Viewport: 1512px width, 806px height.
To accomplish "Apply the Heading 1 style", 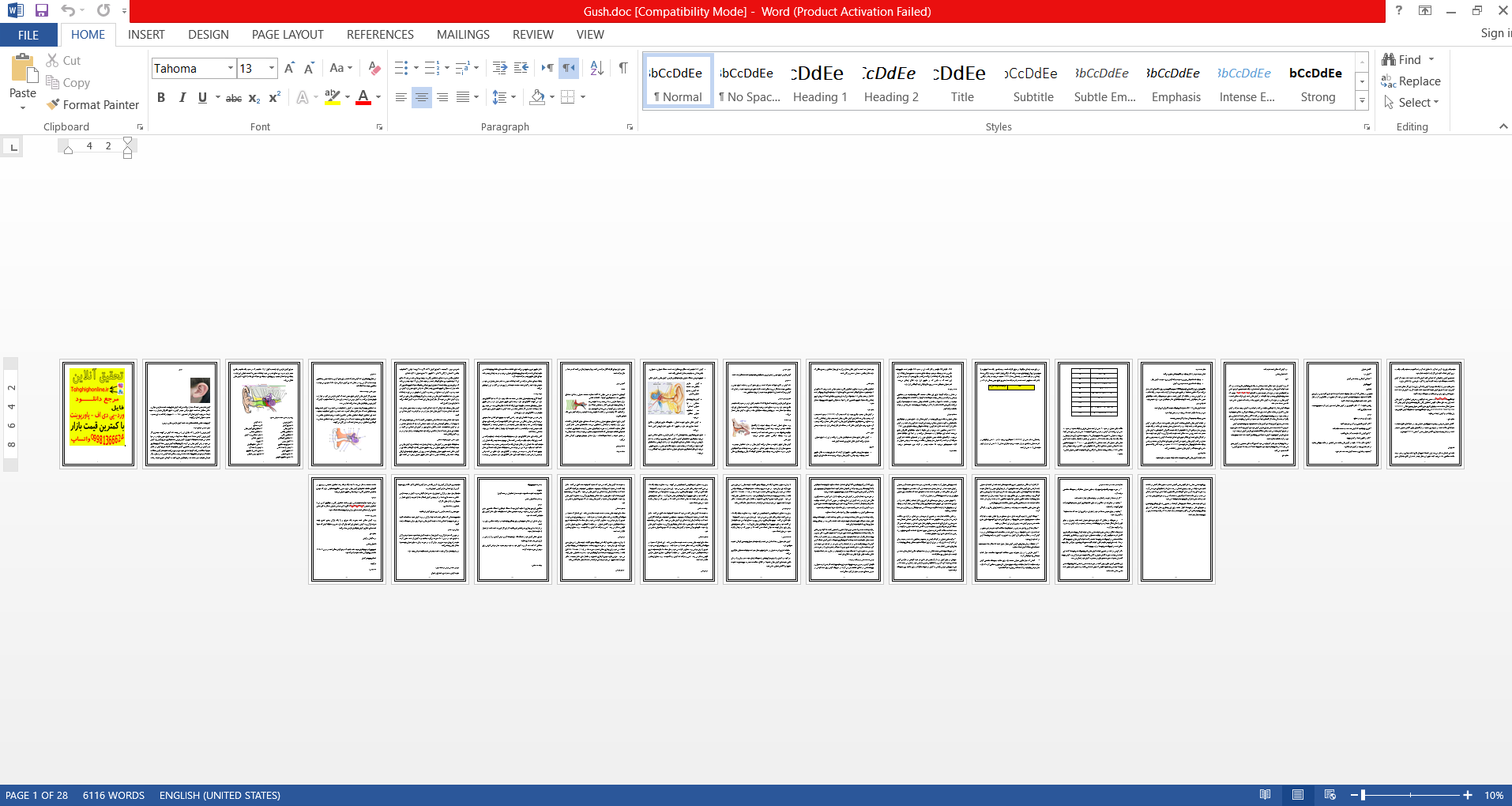I will [820, 82].
